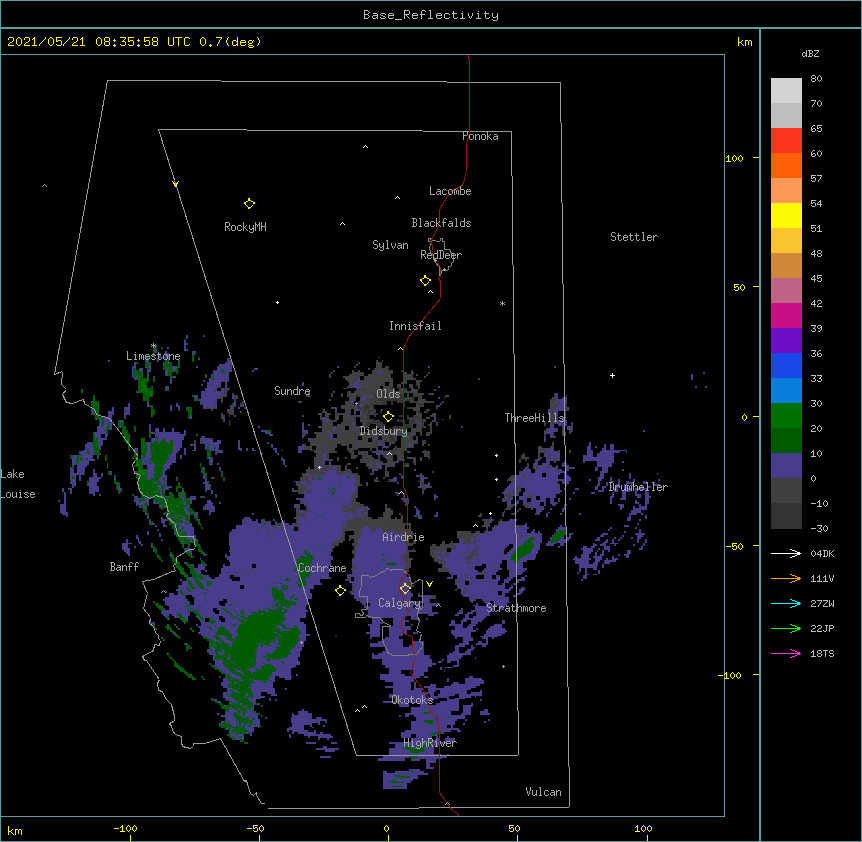
Task: Click the Didsbury label
Action: 384,431
